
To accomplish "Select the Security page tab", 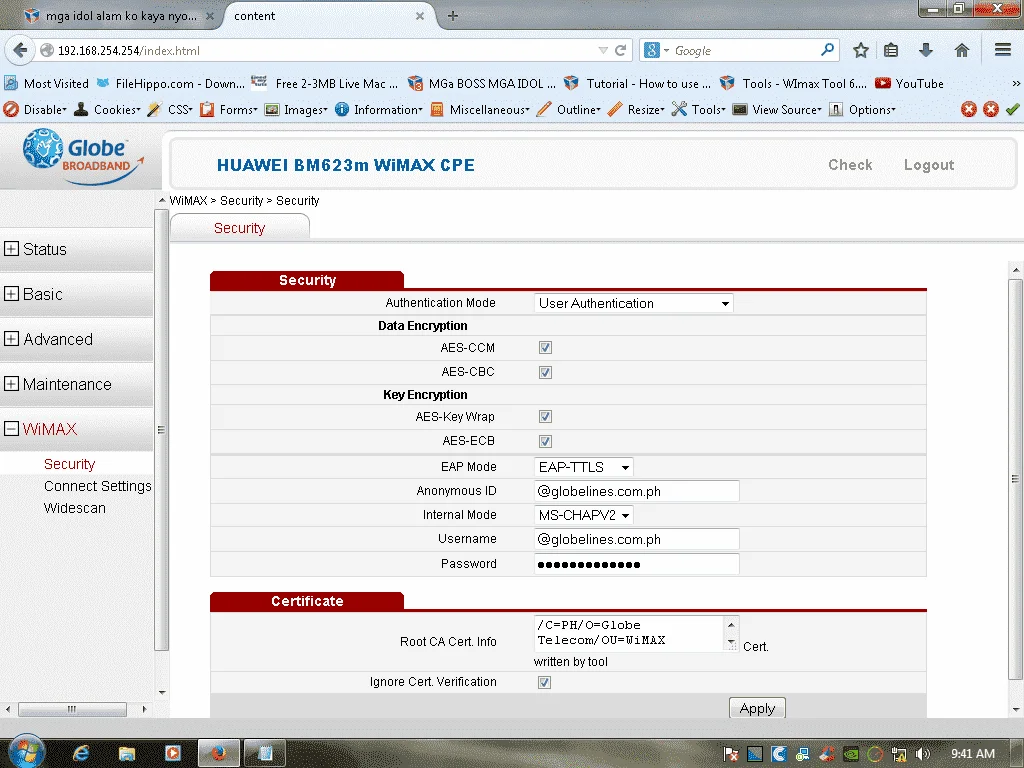I will coord(240,228).
